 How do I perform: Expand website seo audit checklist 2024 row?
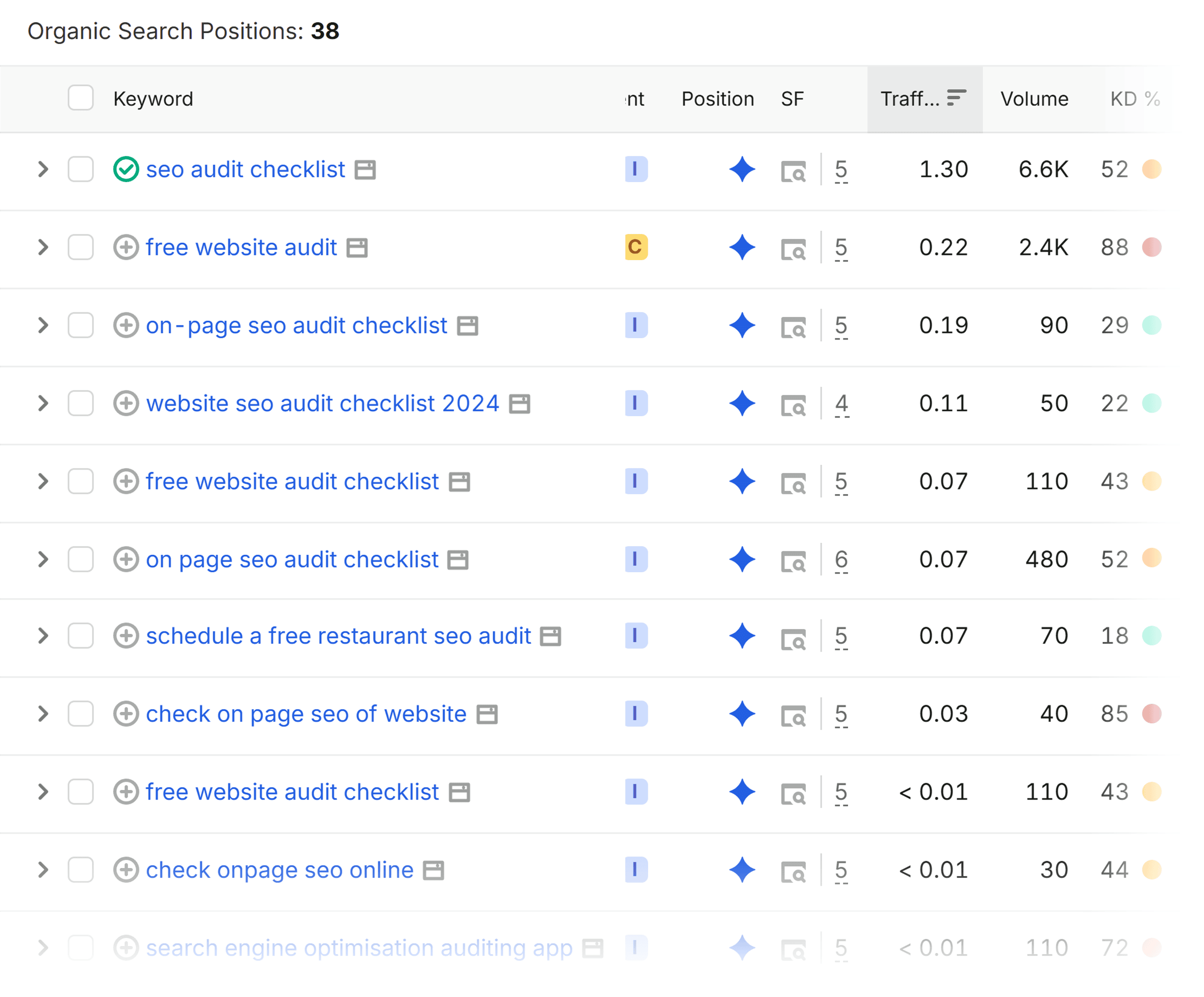tap(43, 404)
